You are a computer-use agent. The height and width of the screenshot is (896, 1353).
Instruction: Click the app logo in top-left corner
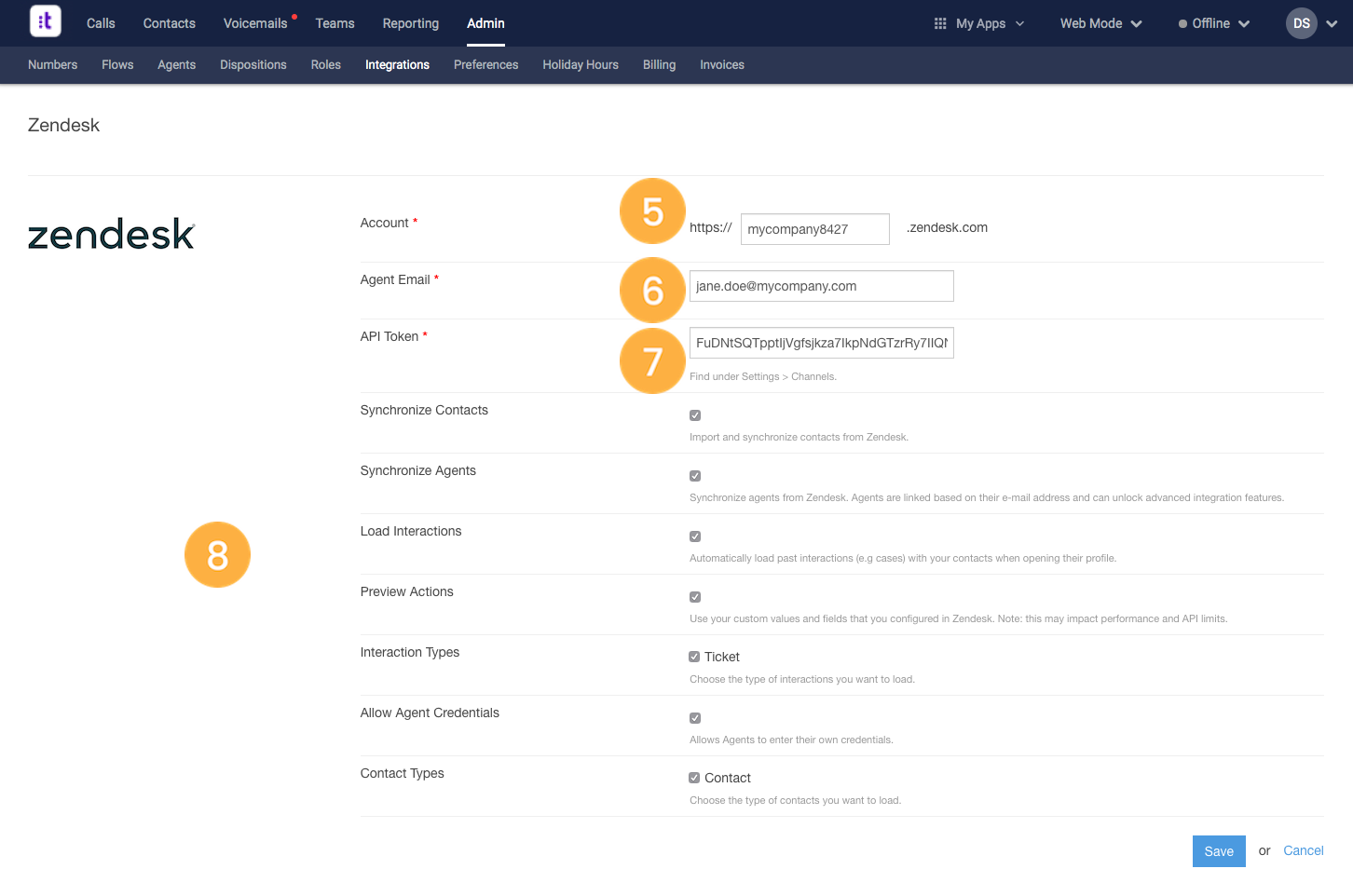pos(45,20)
